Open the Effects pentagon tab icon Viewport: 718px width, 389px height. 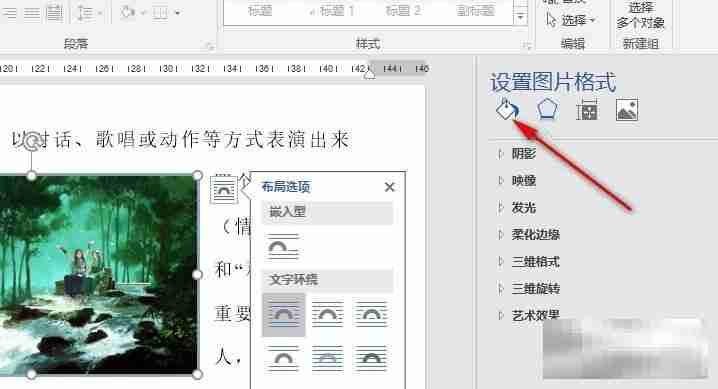pyautogui.click(x=547, y=109)
